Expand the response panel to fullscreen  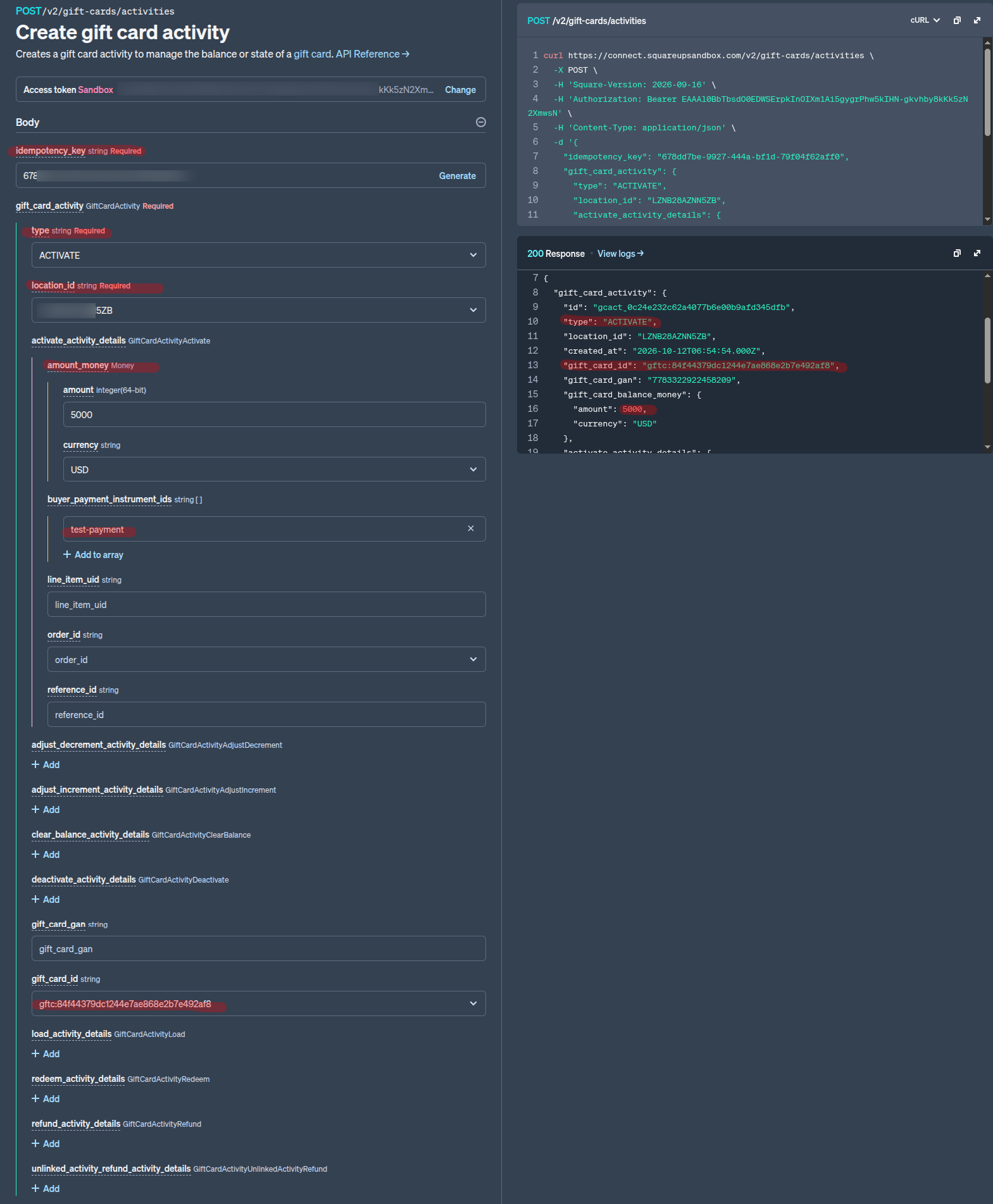point(977,253)
